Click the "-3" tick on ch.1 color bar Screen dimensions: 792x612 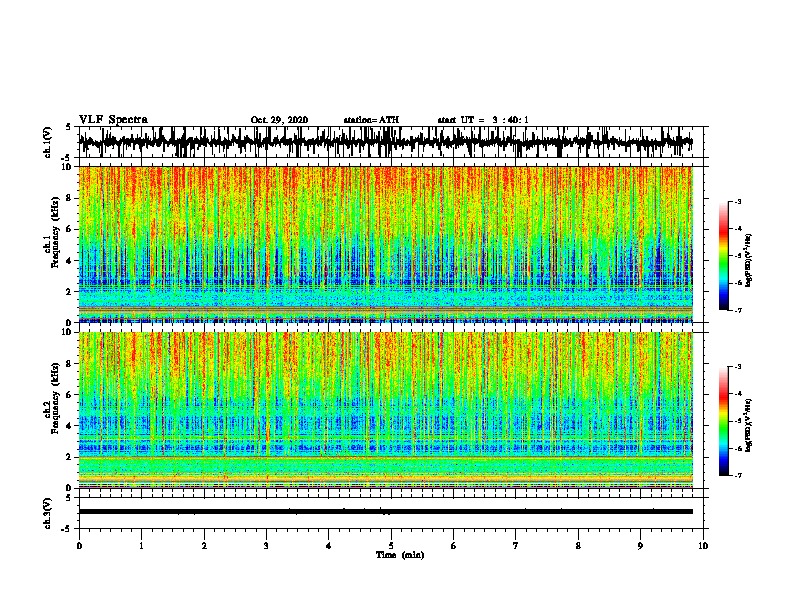pyautogui.click(x=738, y=201)
